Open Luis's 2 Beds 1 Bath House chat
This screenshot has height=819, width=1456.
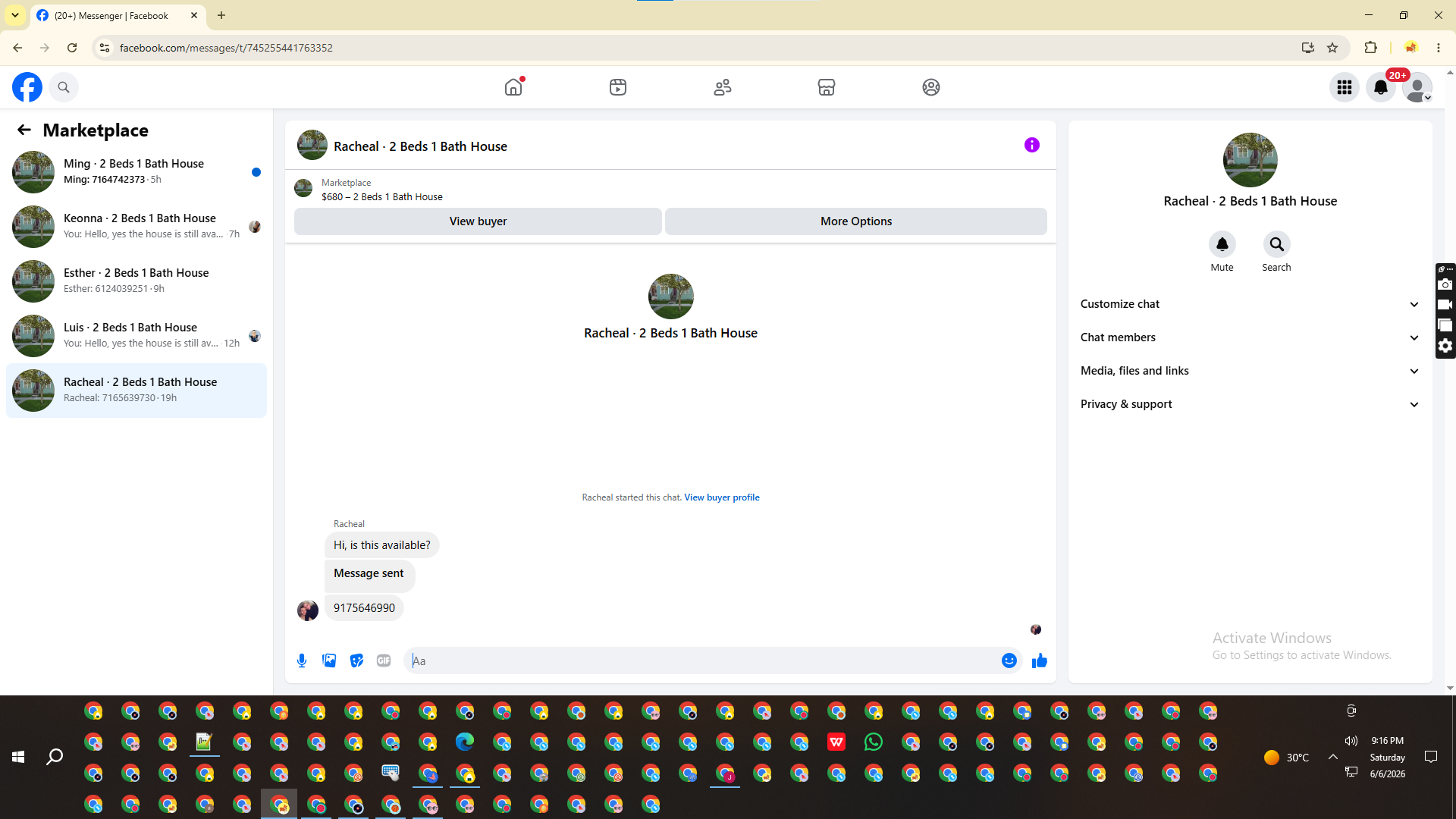136,336
